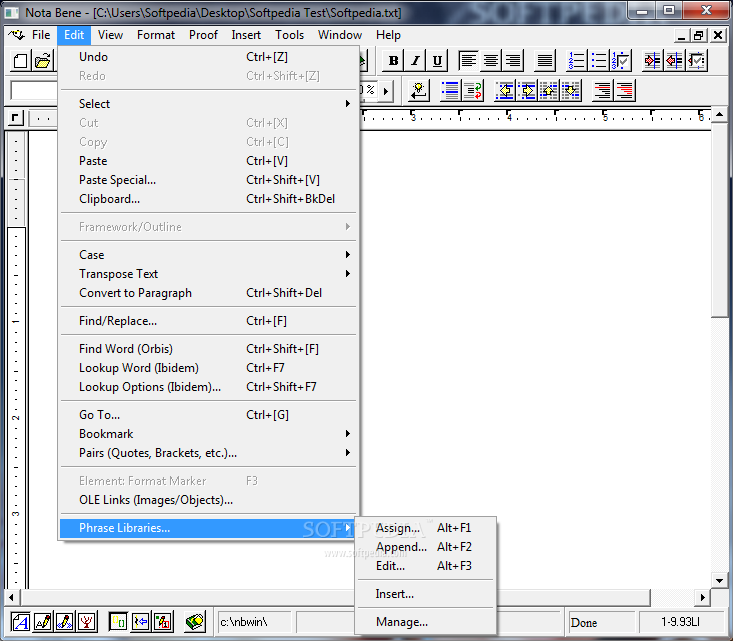Choose Undo from Edit menu

tap(208, 57)
